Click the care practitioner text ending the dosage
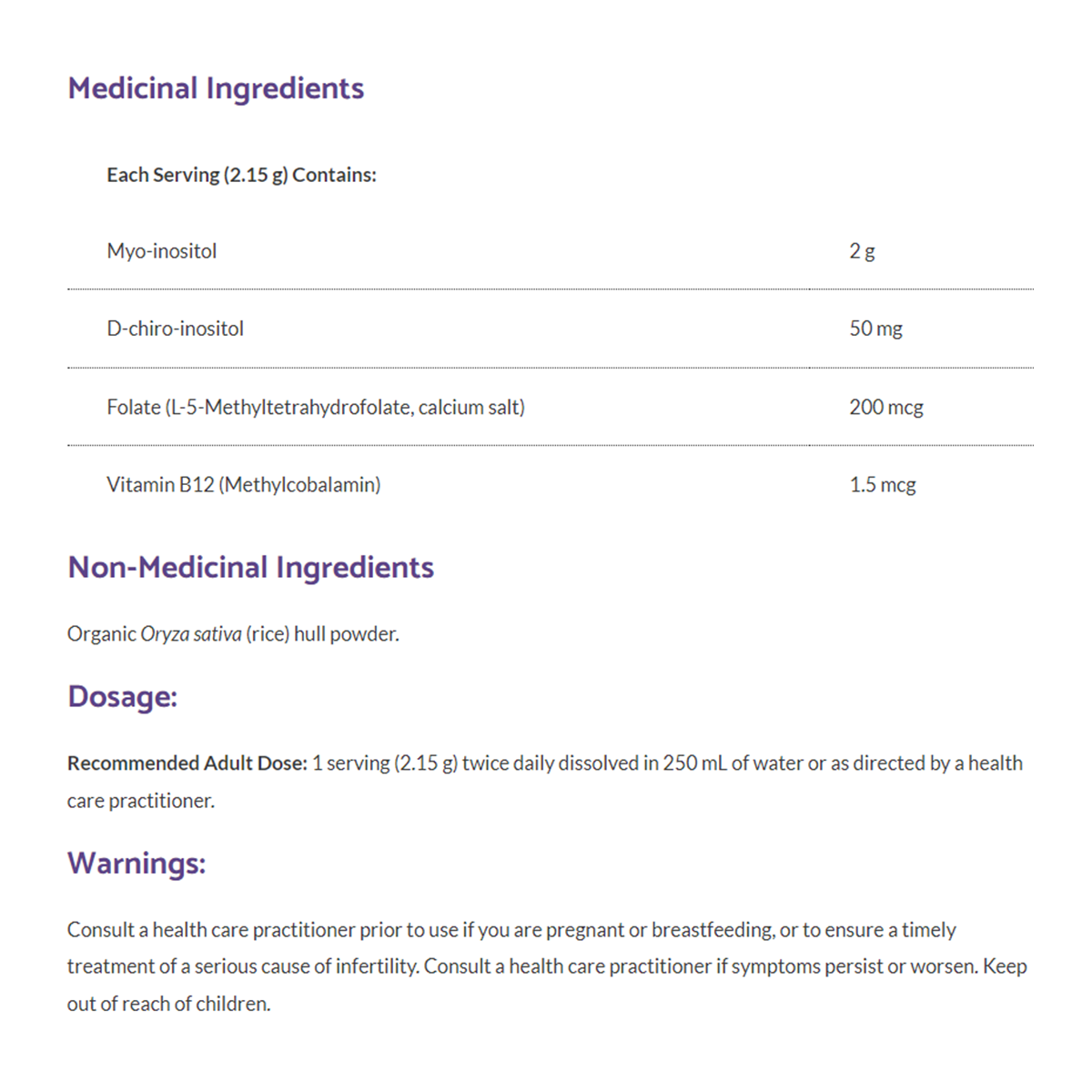1092x1092 pixels. 140,801
